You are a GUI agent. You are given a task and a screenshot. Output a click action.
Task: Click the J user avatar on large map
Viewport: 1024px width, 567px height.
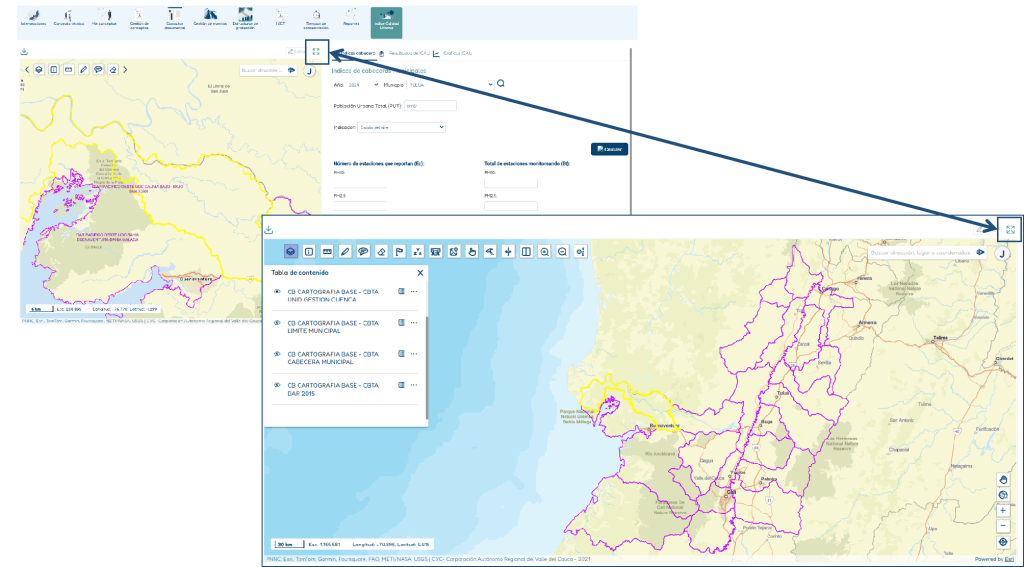1002,253
